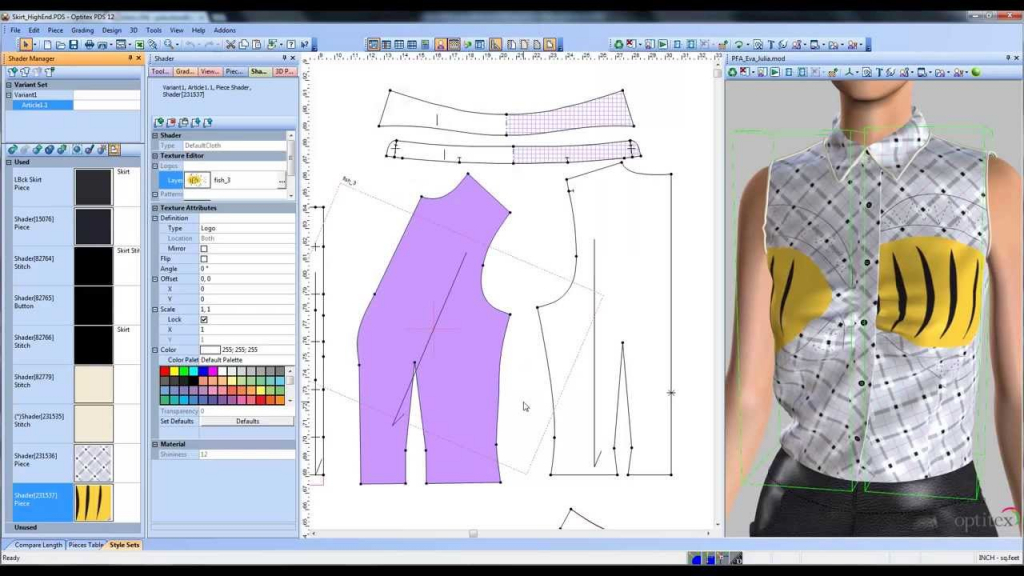Click the green recycle refresh icon in top toolbar
Image resolution: width=1024 pixels, height=576 pixels.
point(618,44)
